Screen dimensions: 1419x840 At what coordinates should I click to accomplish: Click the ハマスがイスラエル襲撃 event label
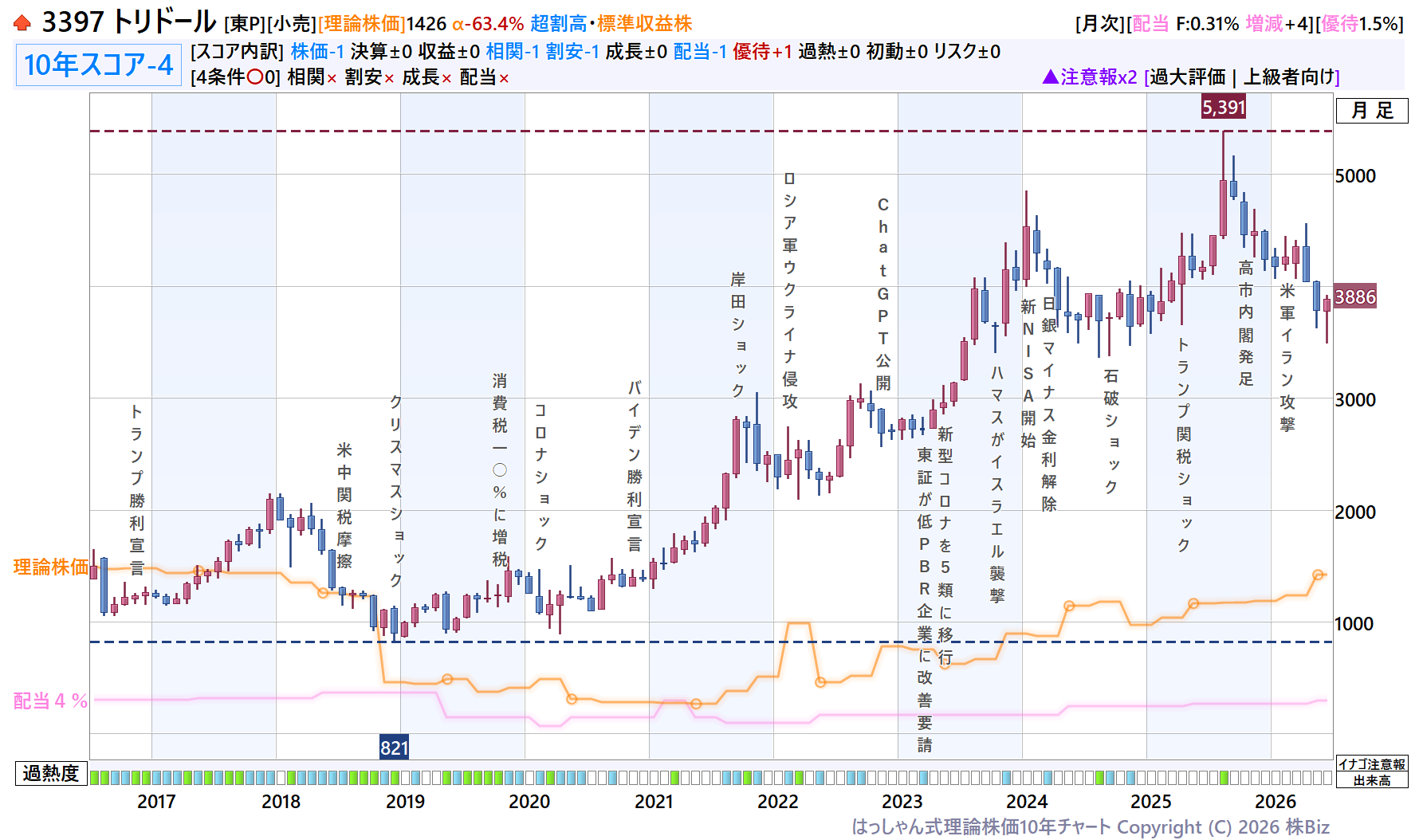point(997,485)
